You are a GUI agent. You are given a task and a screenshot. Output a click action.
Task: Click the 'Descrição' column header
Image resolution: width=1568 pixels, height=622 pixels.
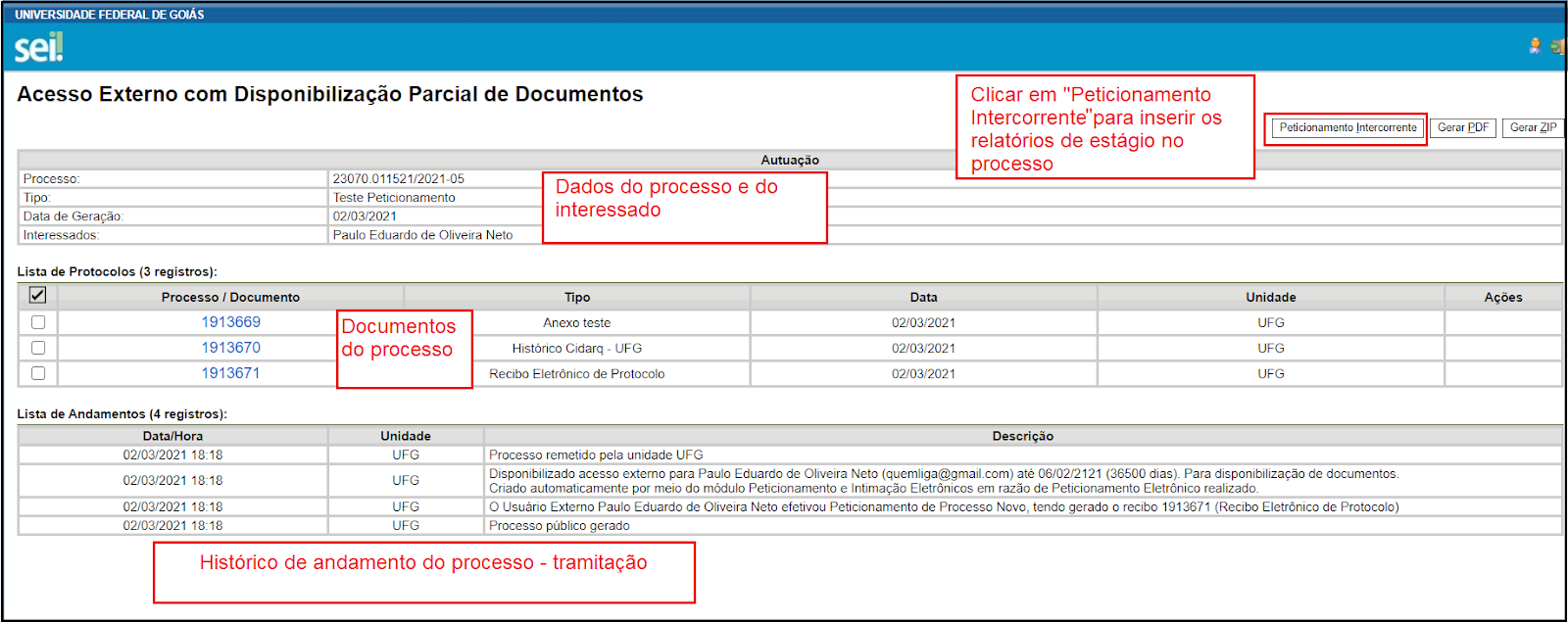[1022, 437]
